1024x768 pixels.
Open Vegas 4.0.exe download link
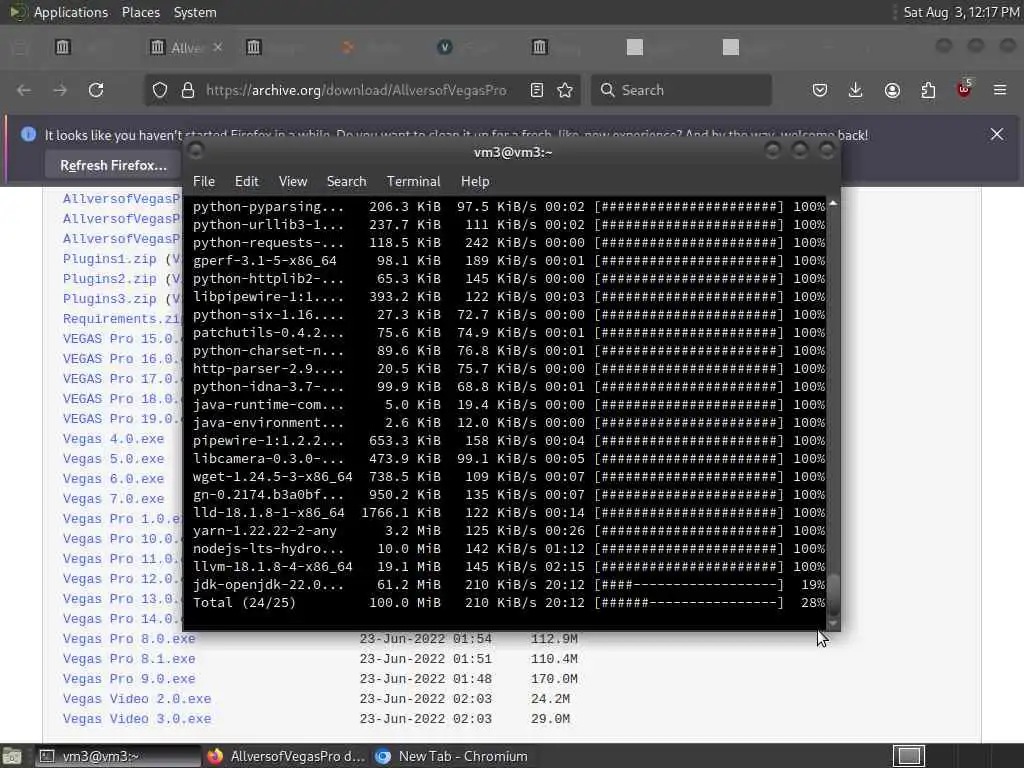tap(114, 439)
